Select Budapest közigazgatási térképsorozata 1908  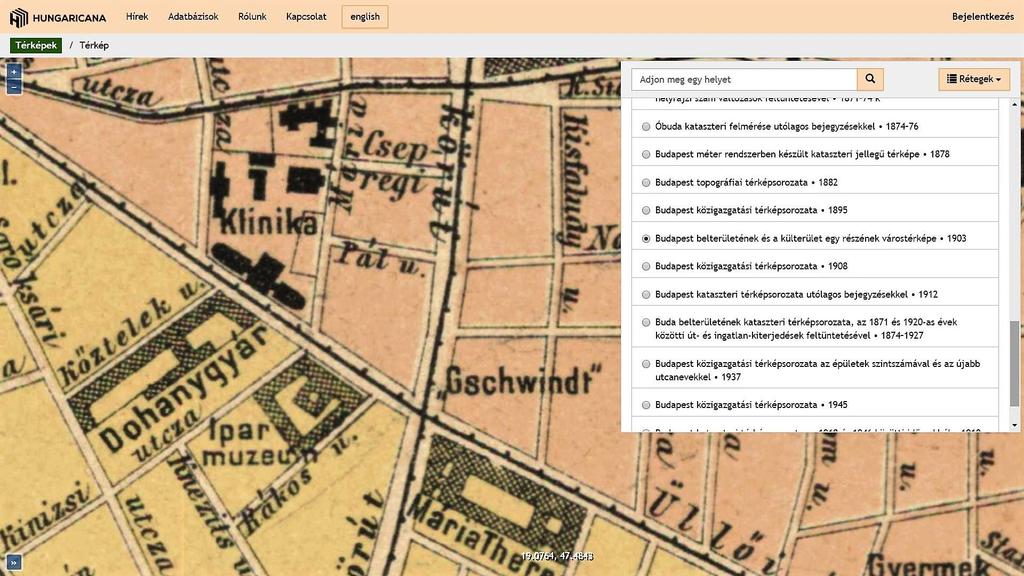click(646, 266)
